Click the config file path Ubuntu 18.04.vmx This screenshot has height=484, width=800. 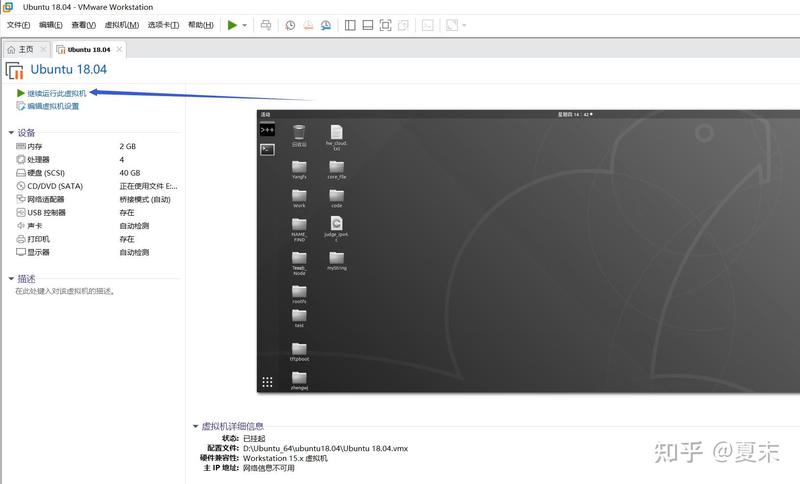[x=326, y=448]
